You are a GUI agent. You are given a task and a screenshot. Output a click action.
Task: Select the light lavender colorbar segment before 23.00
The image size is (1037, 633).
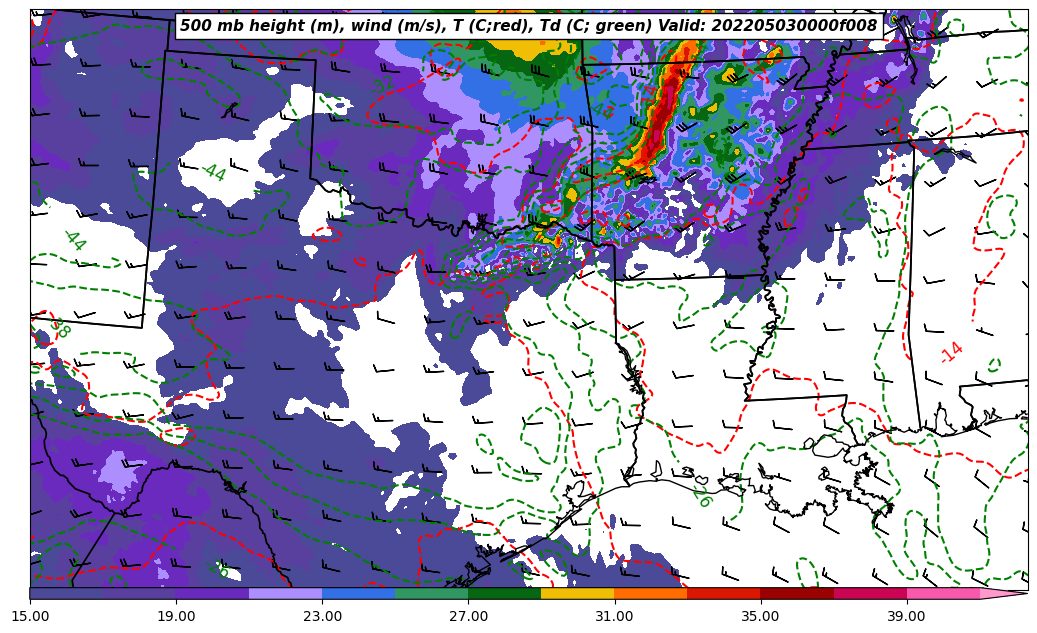click(286, 594)
